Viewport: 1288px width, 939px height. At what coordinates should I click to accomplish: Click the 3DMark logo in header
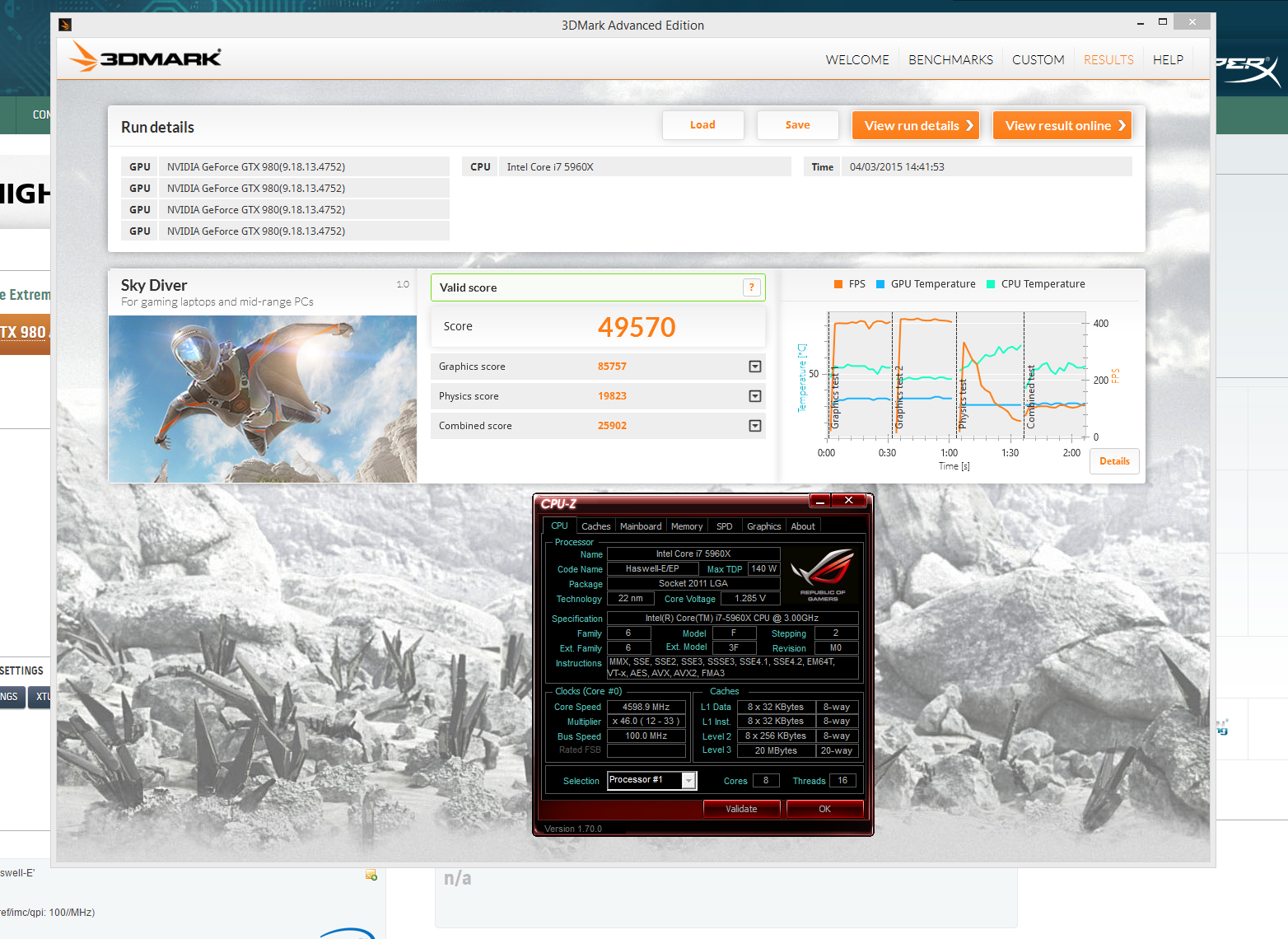145,57
